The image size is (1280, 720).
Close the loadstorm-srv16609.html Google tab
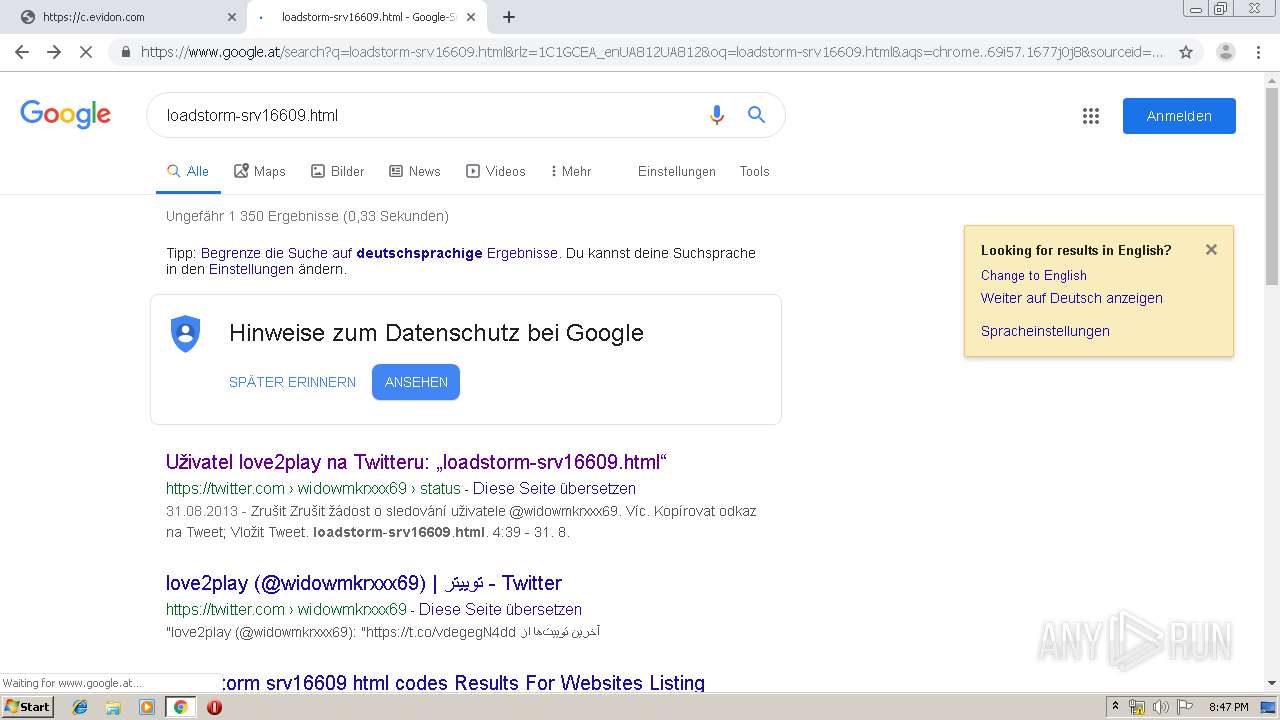pos(471,17)
